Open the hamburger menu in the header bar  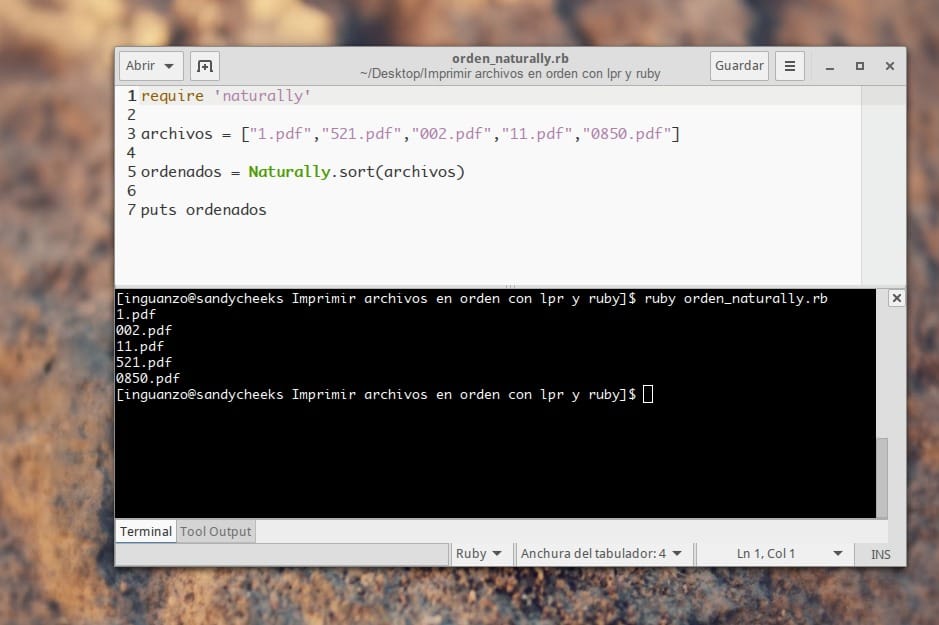[x=789, y=66]
